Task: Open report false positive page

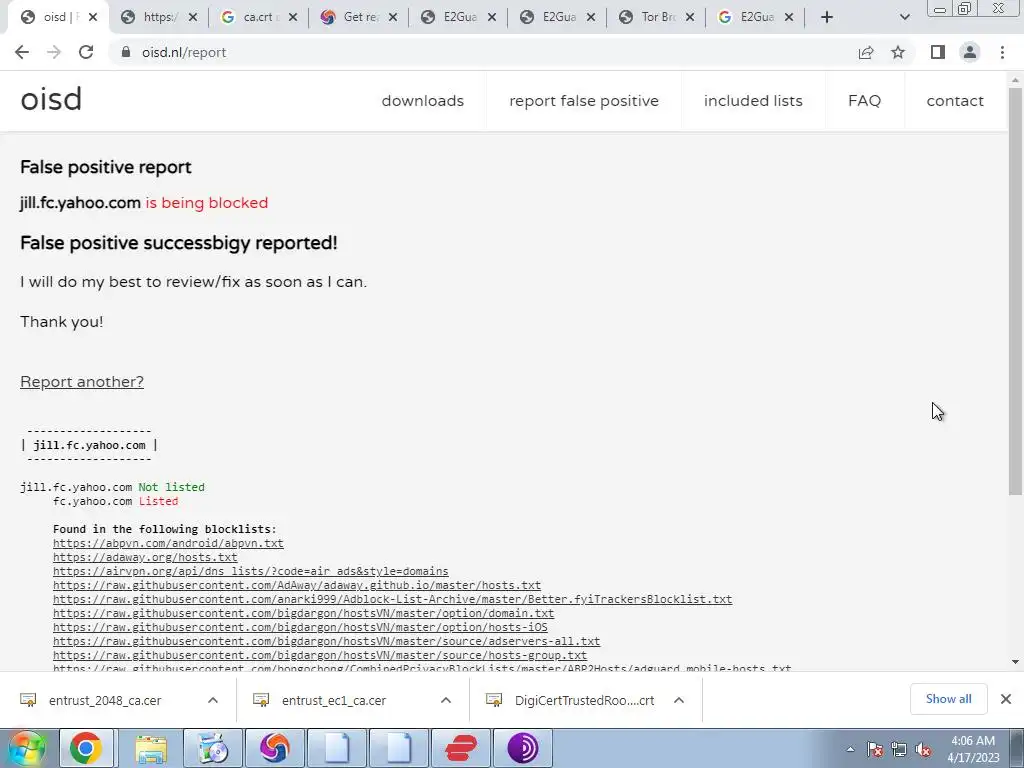Action: [584, 101]
